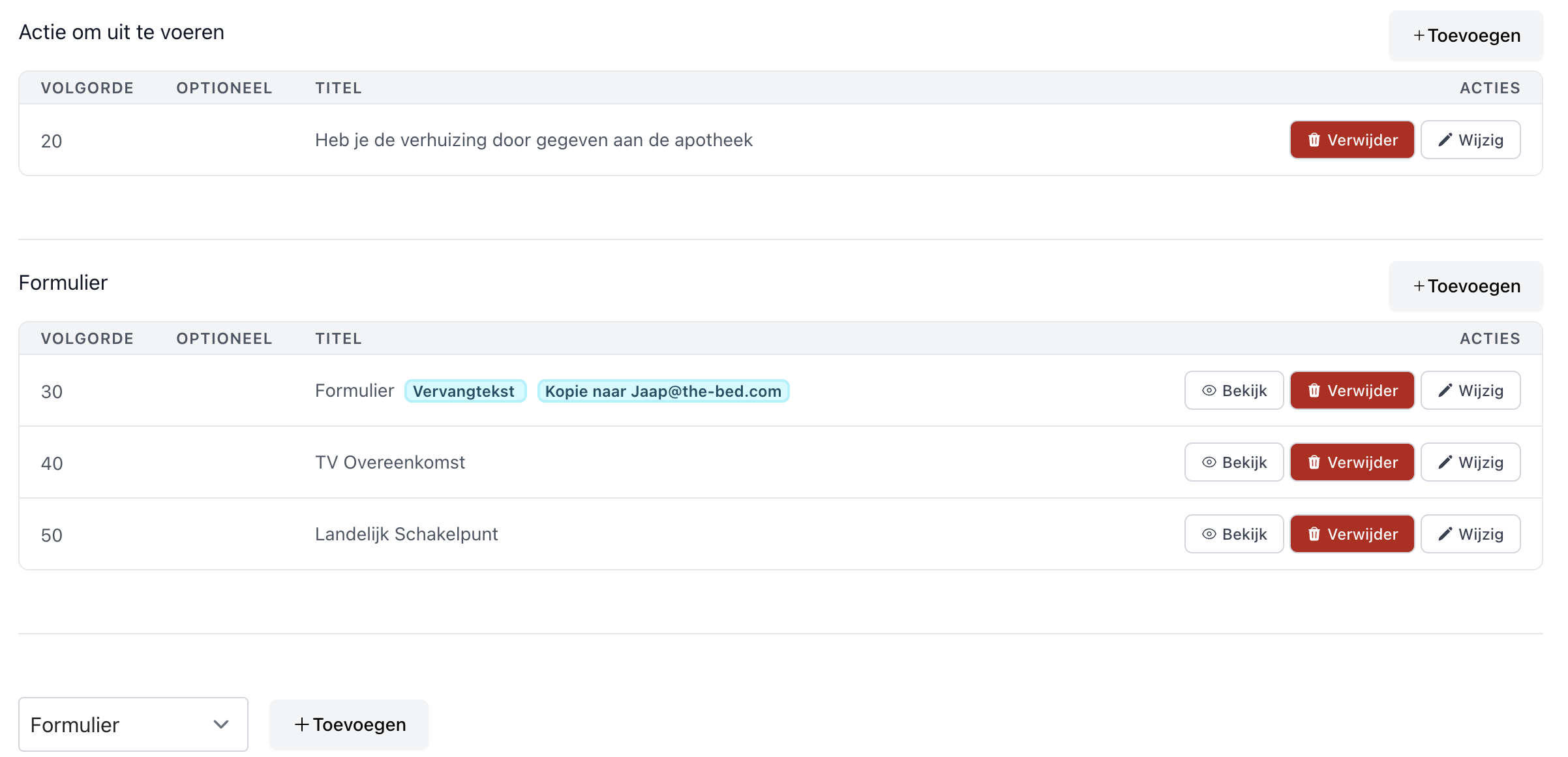View the TV Overeenkomst form with Bekijk
Image resolution: width=1568 pixels, height=757 pixels.
click(1233, 463)
